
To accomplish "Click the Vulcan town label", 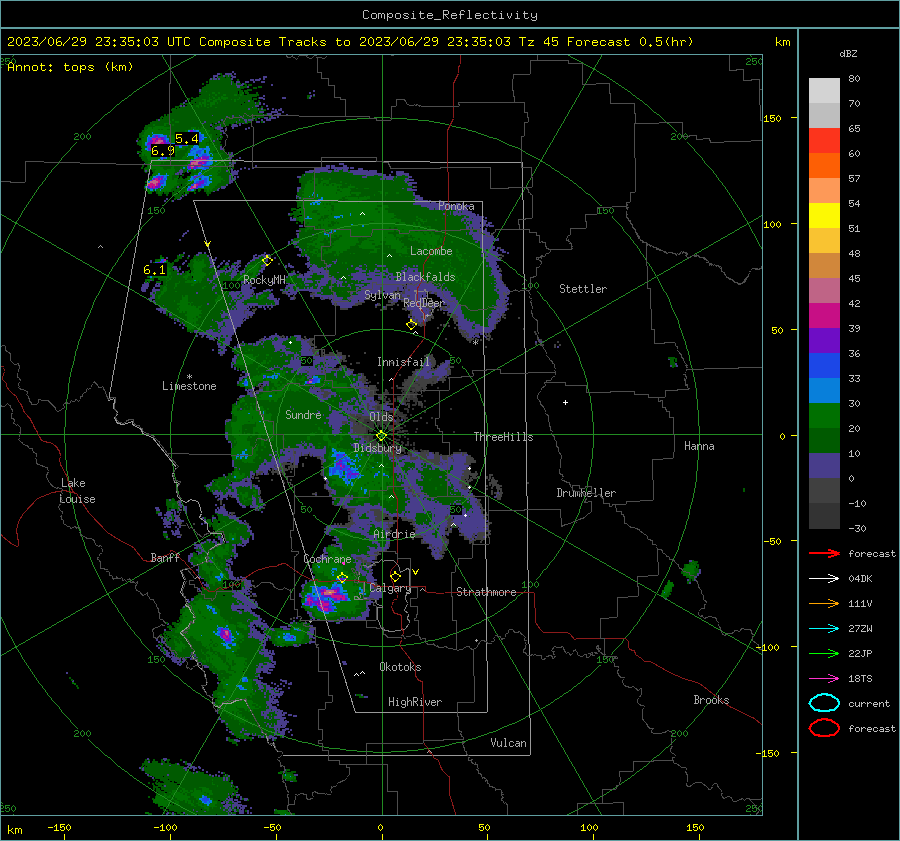I will (x=509, y=743).
